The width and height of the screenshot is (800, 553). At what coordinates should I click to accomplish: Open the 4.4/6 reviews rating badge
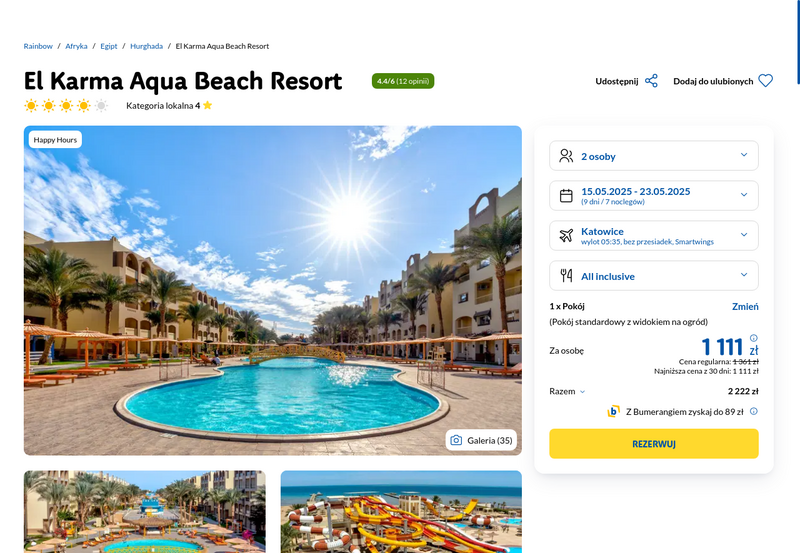click(403, 81)
